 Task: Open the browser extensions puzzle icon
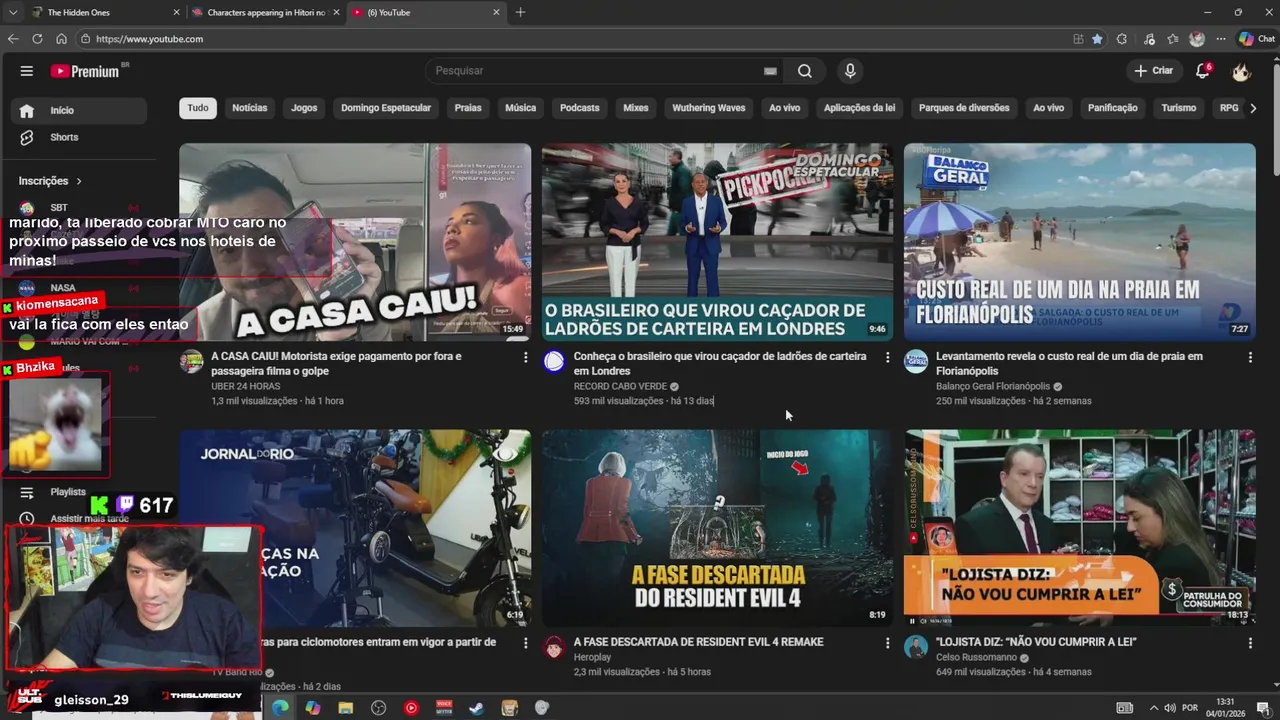click(x=1122, y=39)
